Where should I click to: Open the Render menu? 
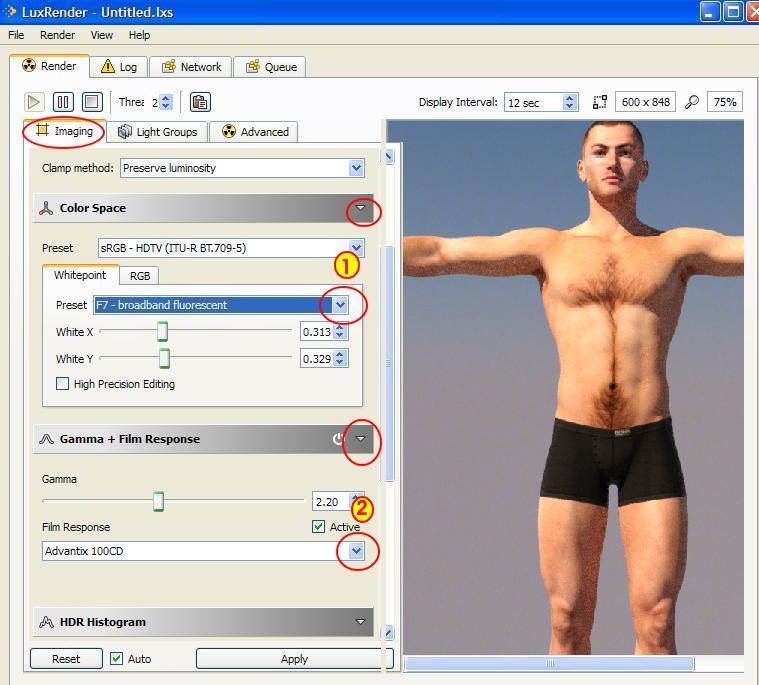[x=57, y=35]
